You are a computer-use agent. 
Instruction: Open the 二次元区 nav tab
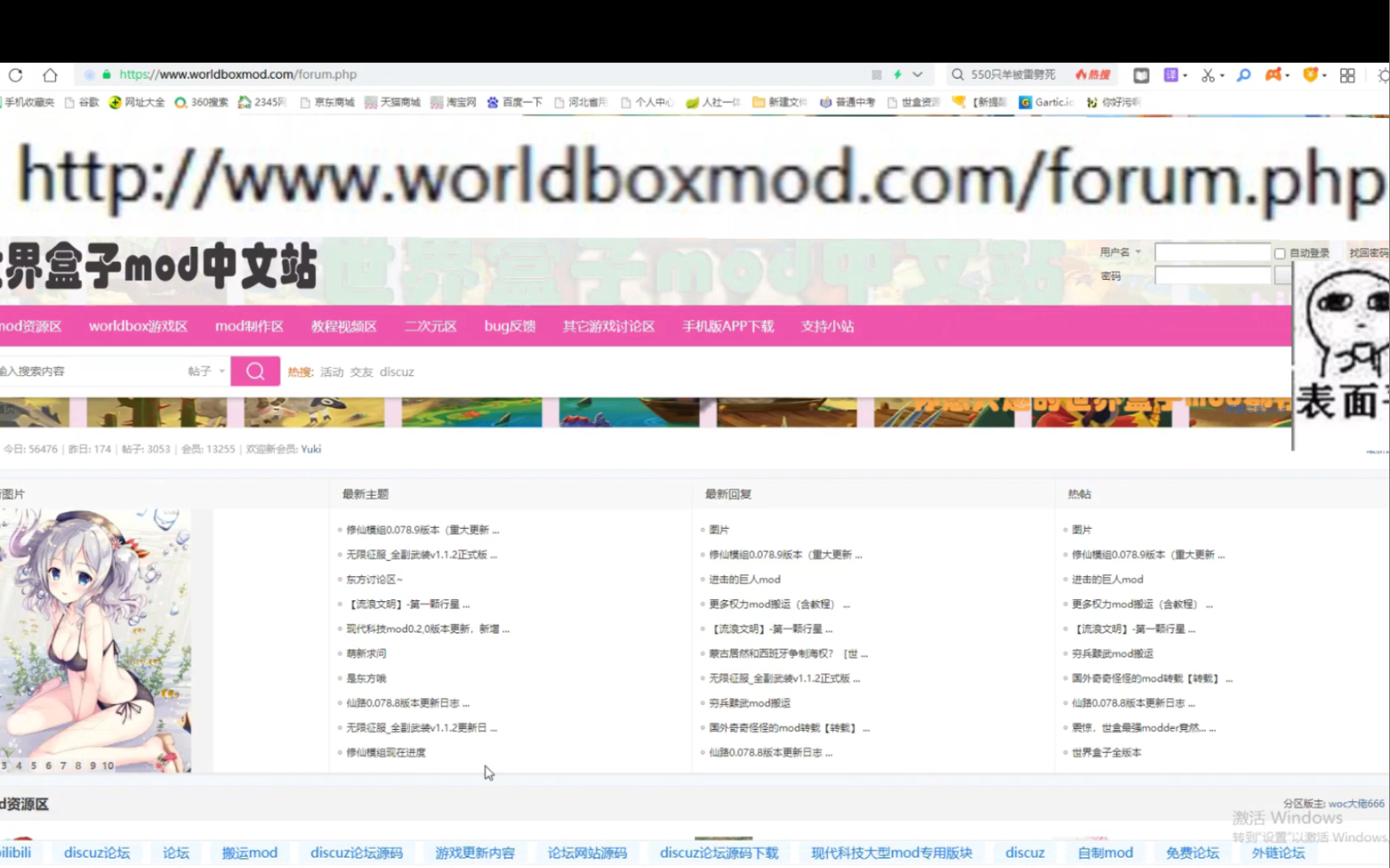click(x=430, y=326)
